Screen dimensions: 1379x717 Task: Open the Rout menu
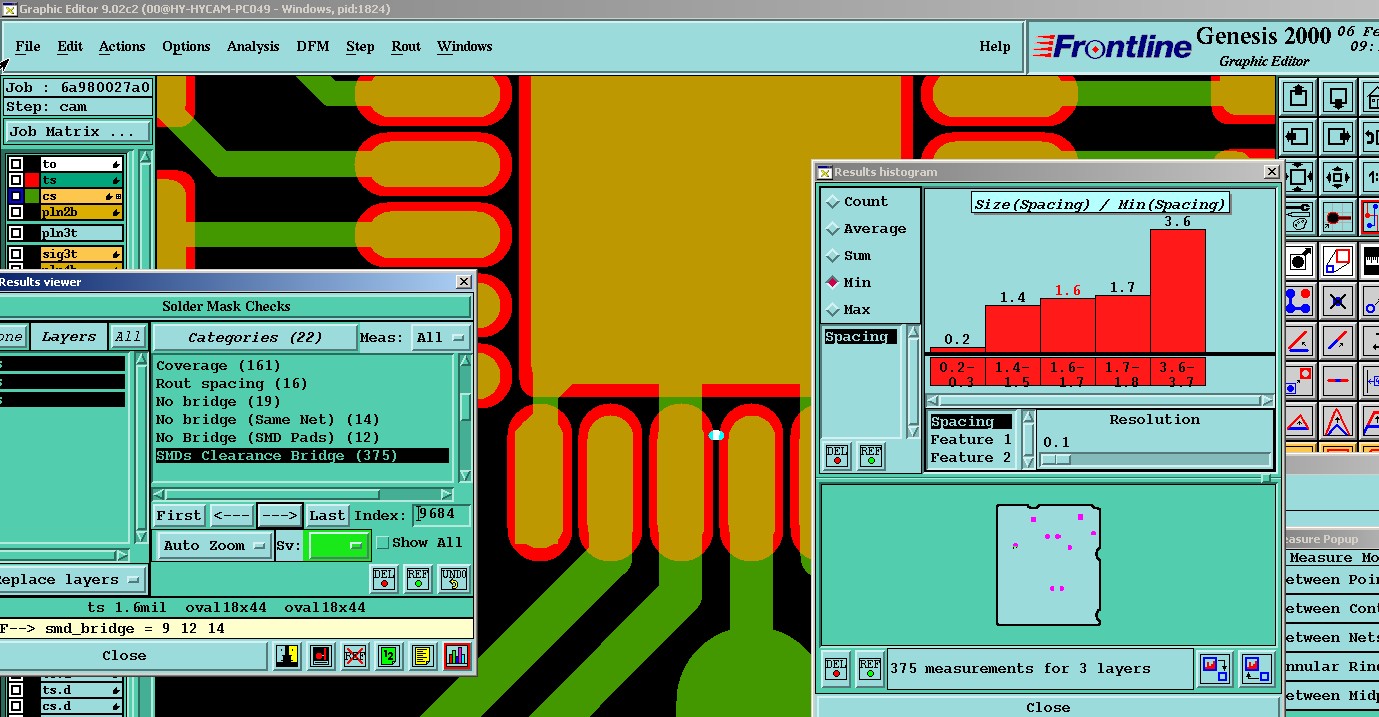(x=406, y=46)
